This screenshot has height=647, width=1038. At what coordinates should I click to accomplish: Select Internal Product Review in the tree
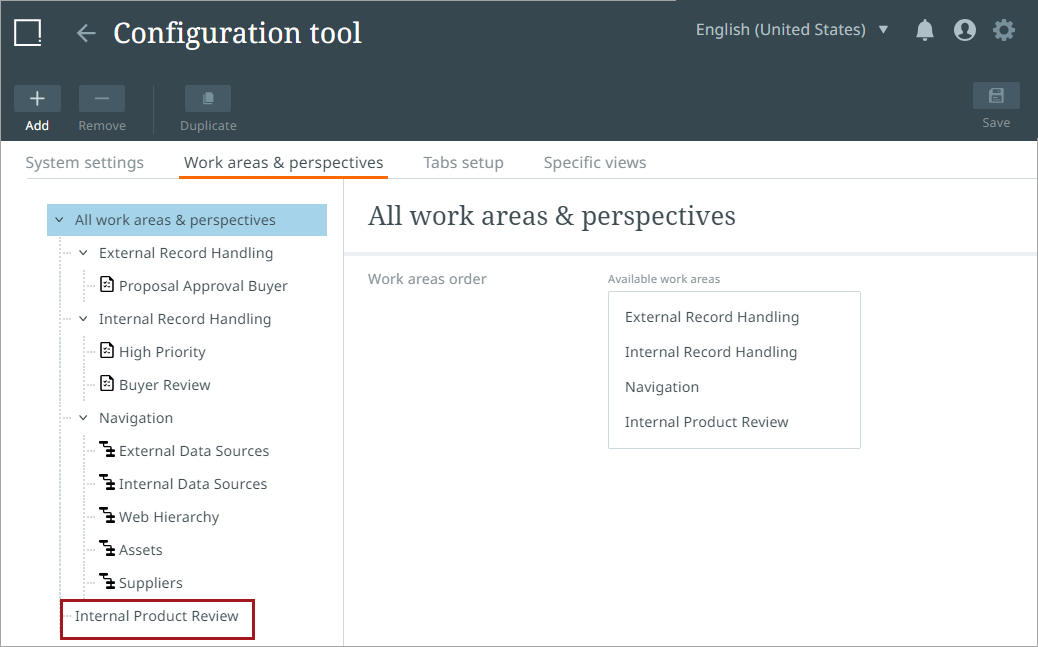[x=157, y=616]
